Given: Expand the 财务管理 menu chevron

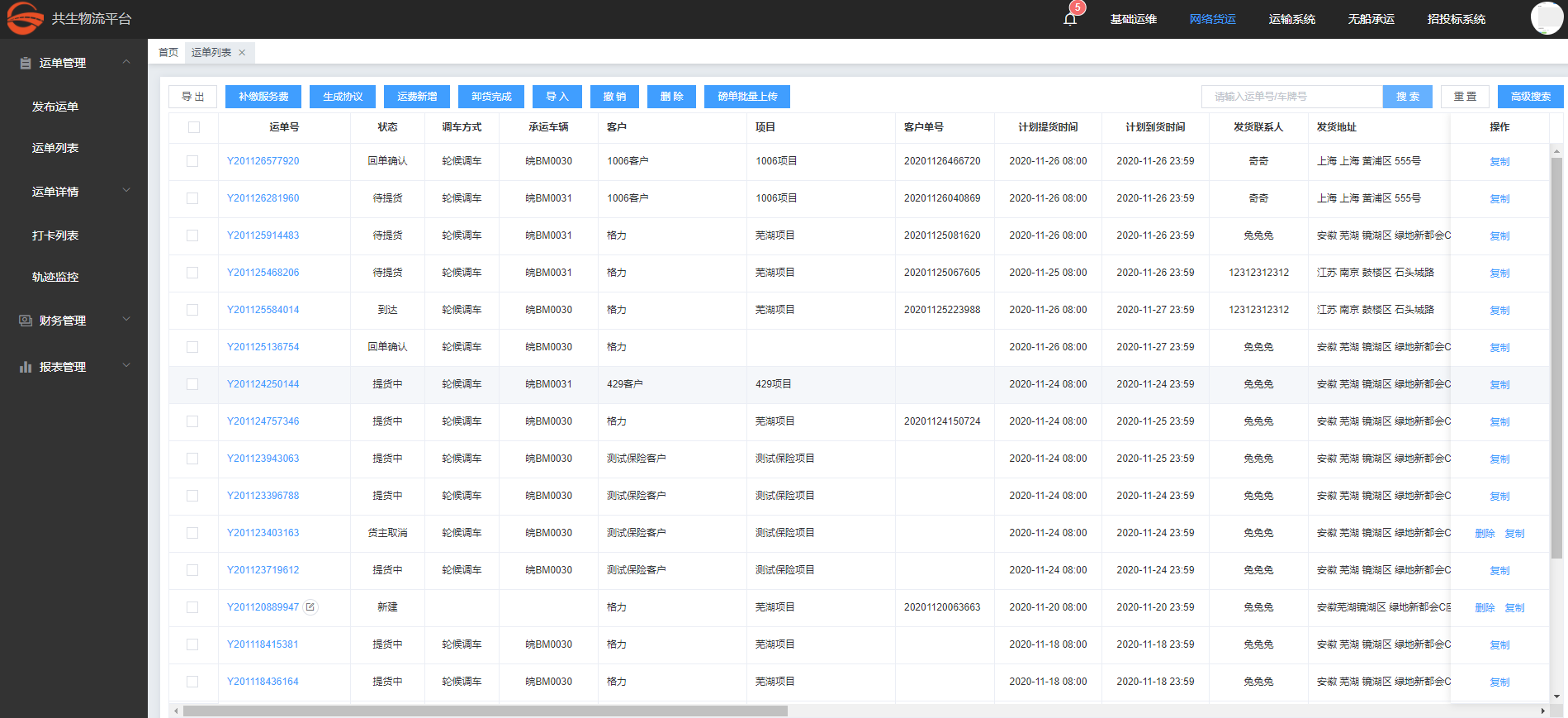Looking at the screenshot, I should click(126, 320).
